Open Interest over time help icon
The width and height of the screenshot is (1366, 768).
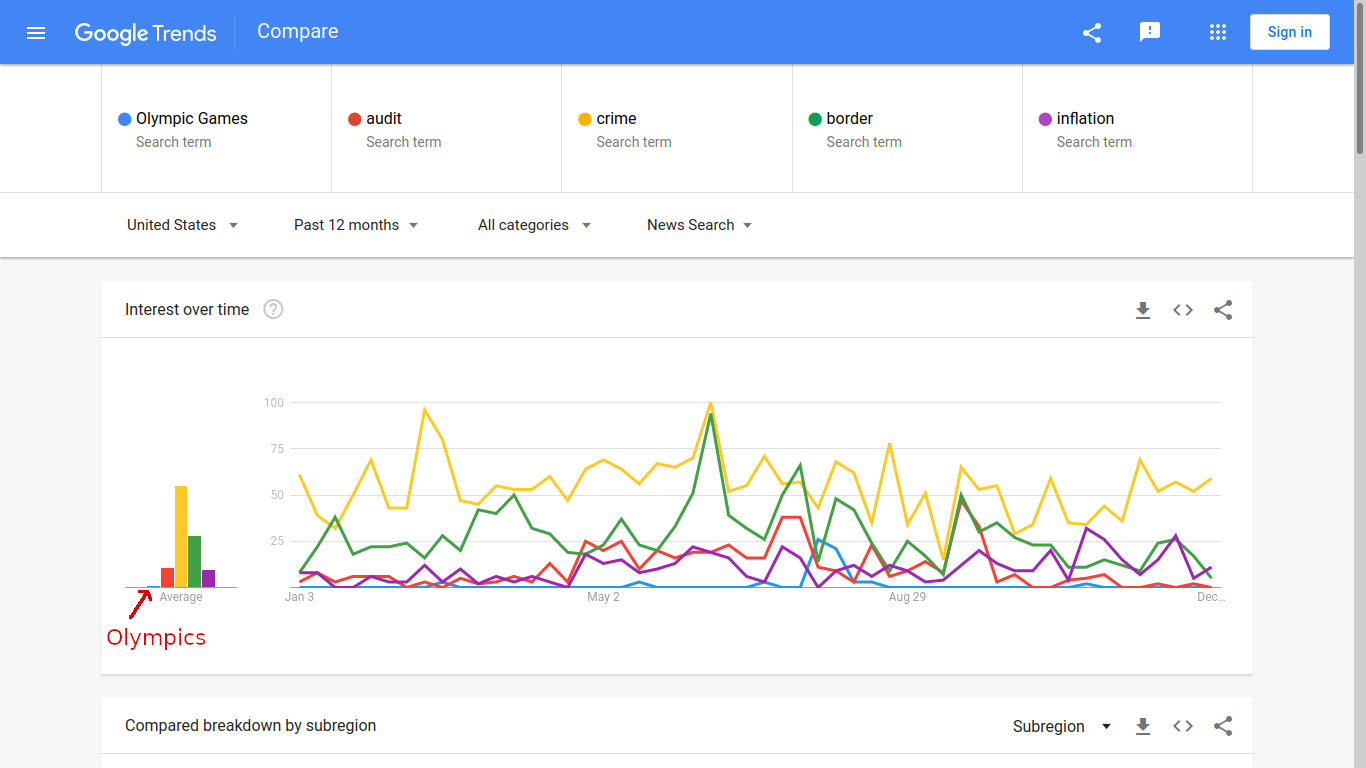point(273,309)
